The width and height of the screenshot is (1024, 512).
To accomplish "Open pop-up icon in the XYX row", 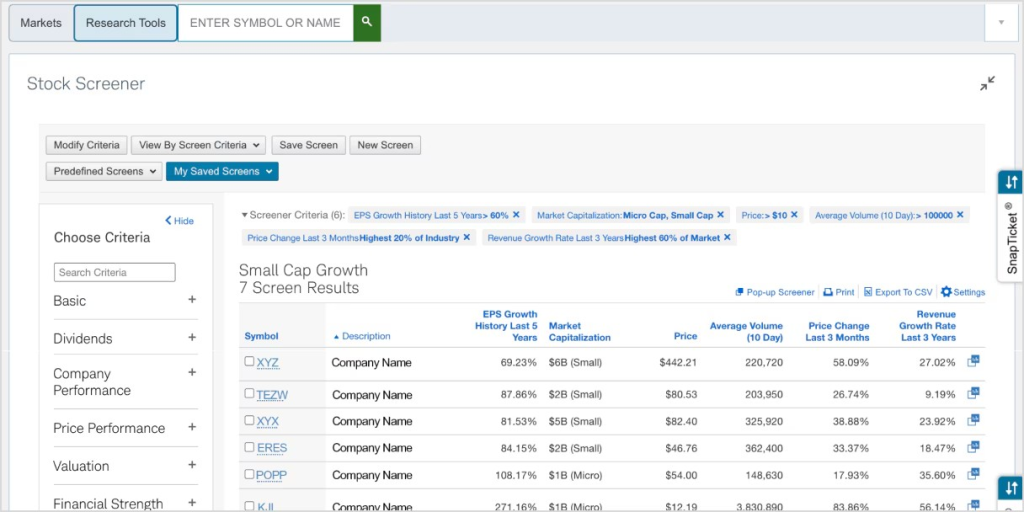I will coord(973,419).
